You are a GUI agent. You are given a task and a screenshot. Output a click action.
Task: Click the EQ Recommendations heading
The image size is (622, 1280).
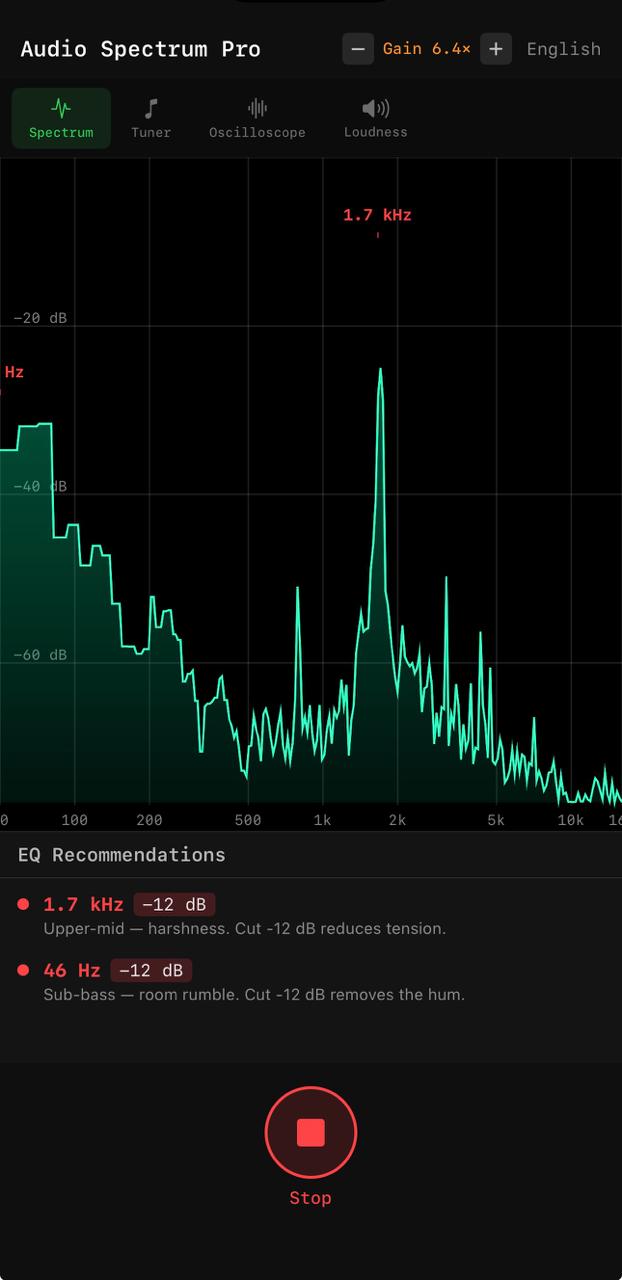(x=121, y=855)
